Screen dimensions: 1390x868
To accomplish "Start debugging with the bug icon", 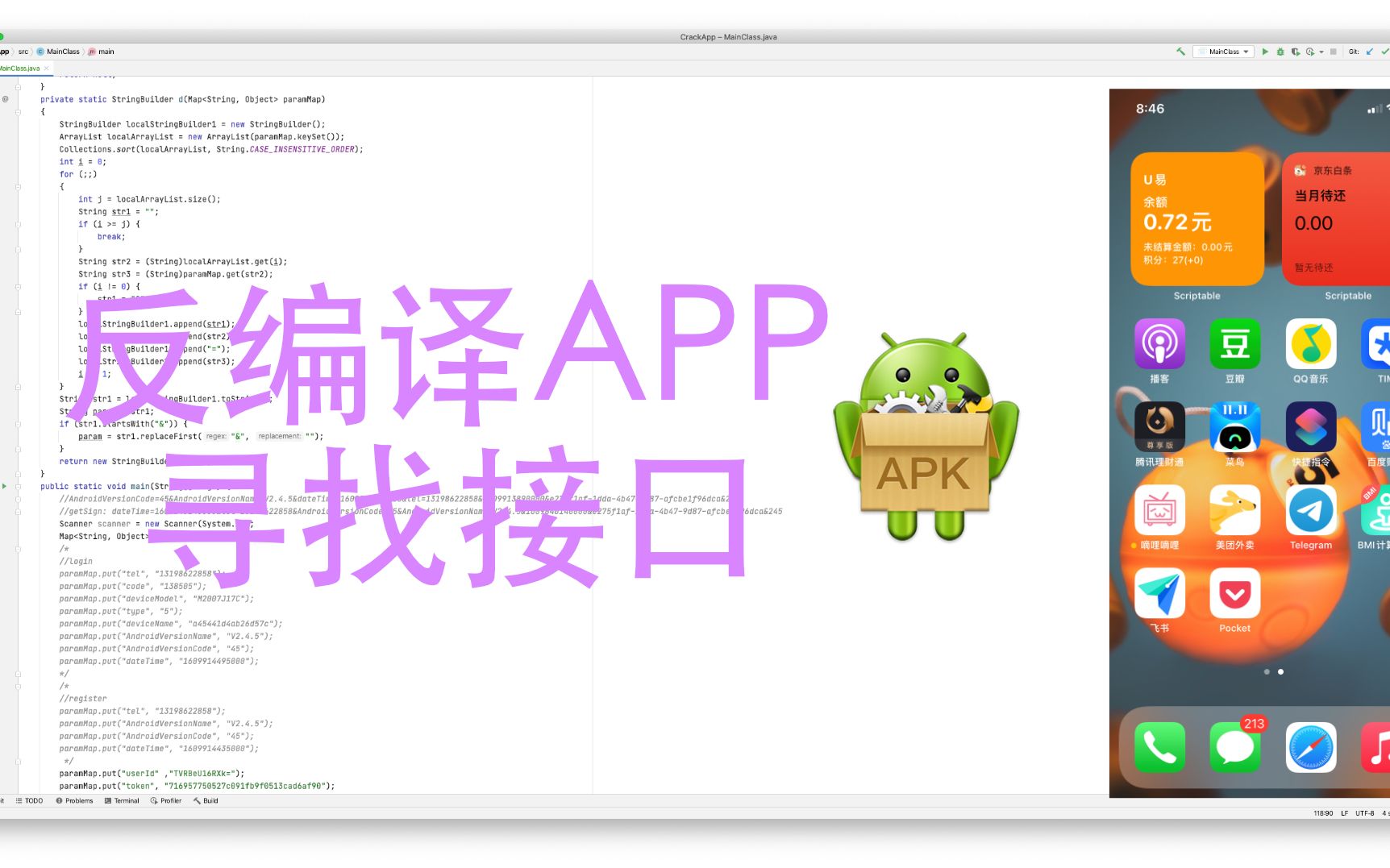I will tap(1280, 51).
